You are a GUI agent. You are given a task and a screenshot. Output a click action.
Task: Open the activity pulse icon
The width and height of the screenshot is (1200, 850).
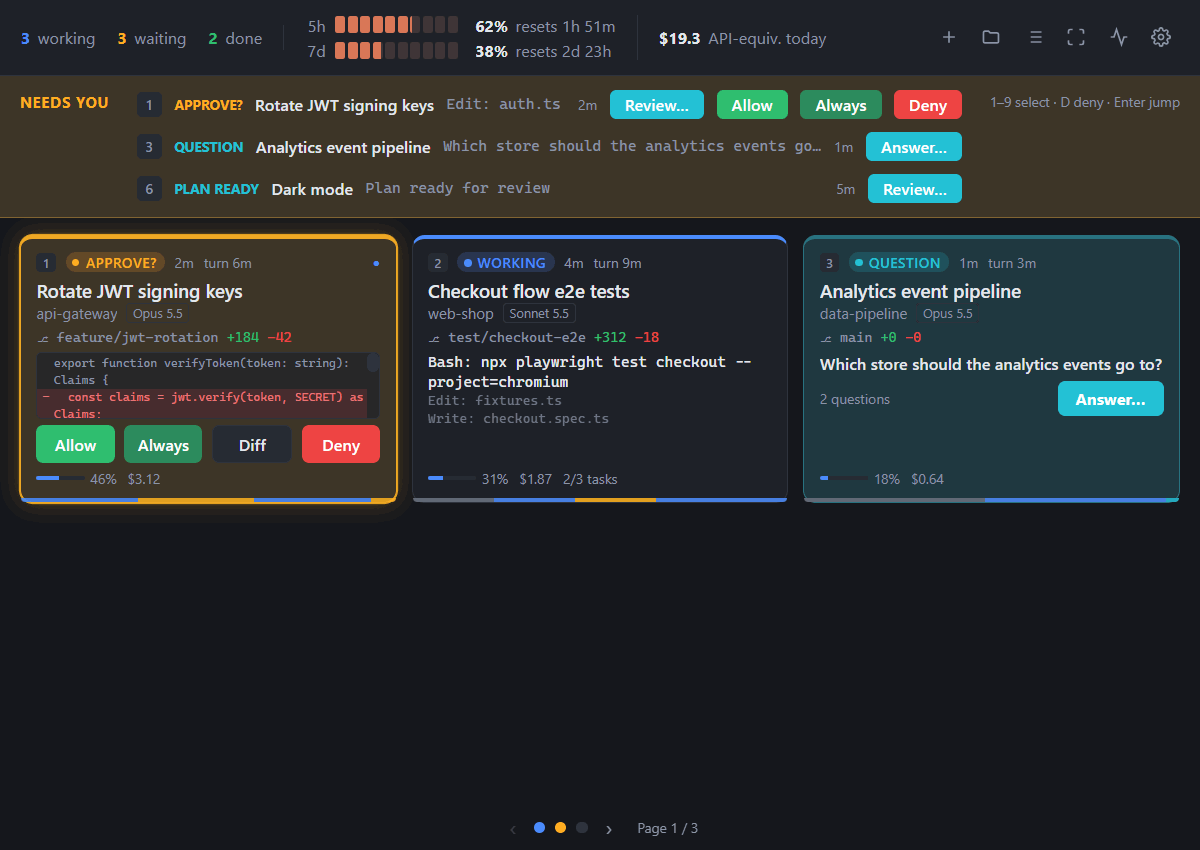(1119, 37)
